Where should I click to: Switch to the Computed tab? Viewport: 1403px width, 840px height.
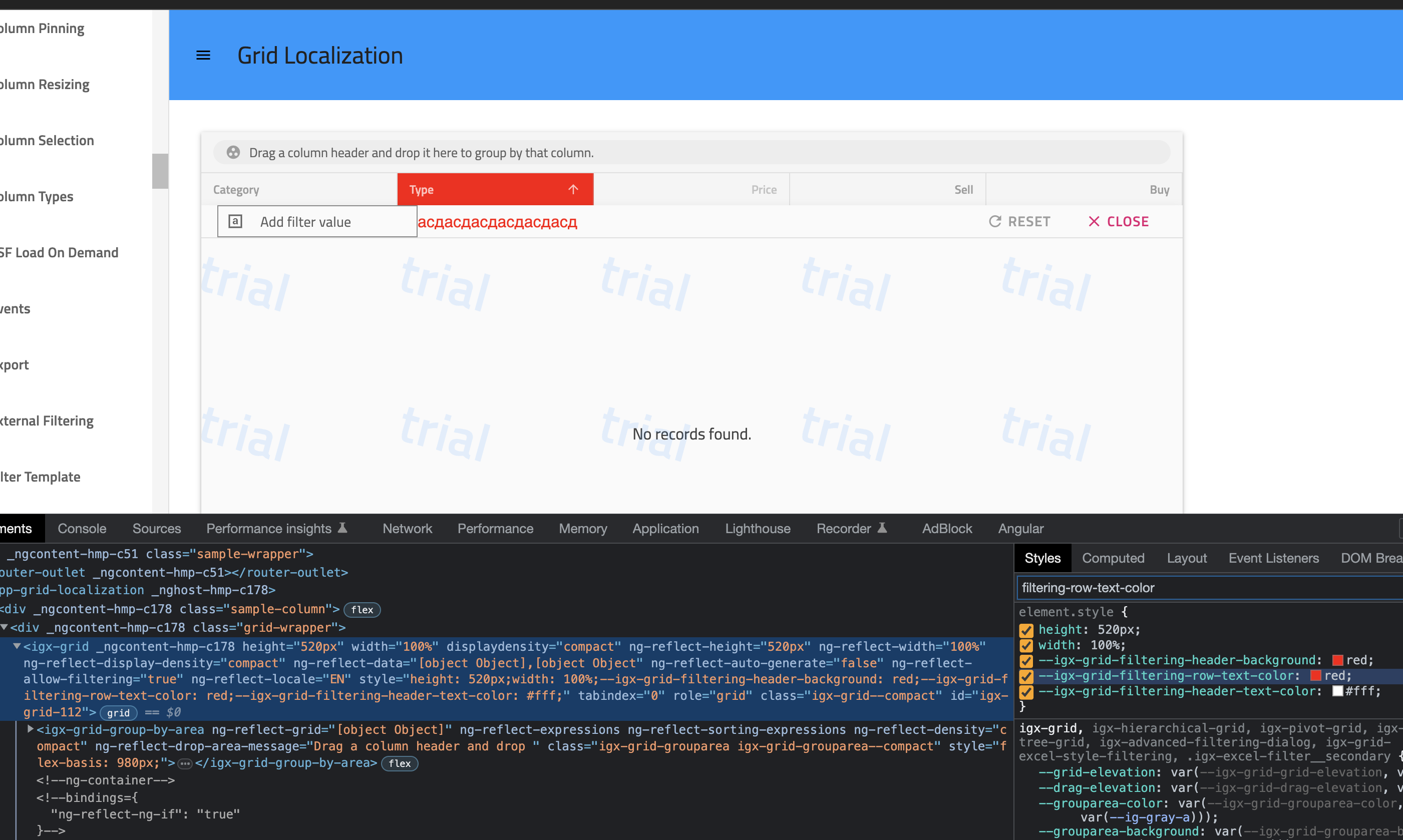[1113, 558]
